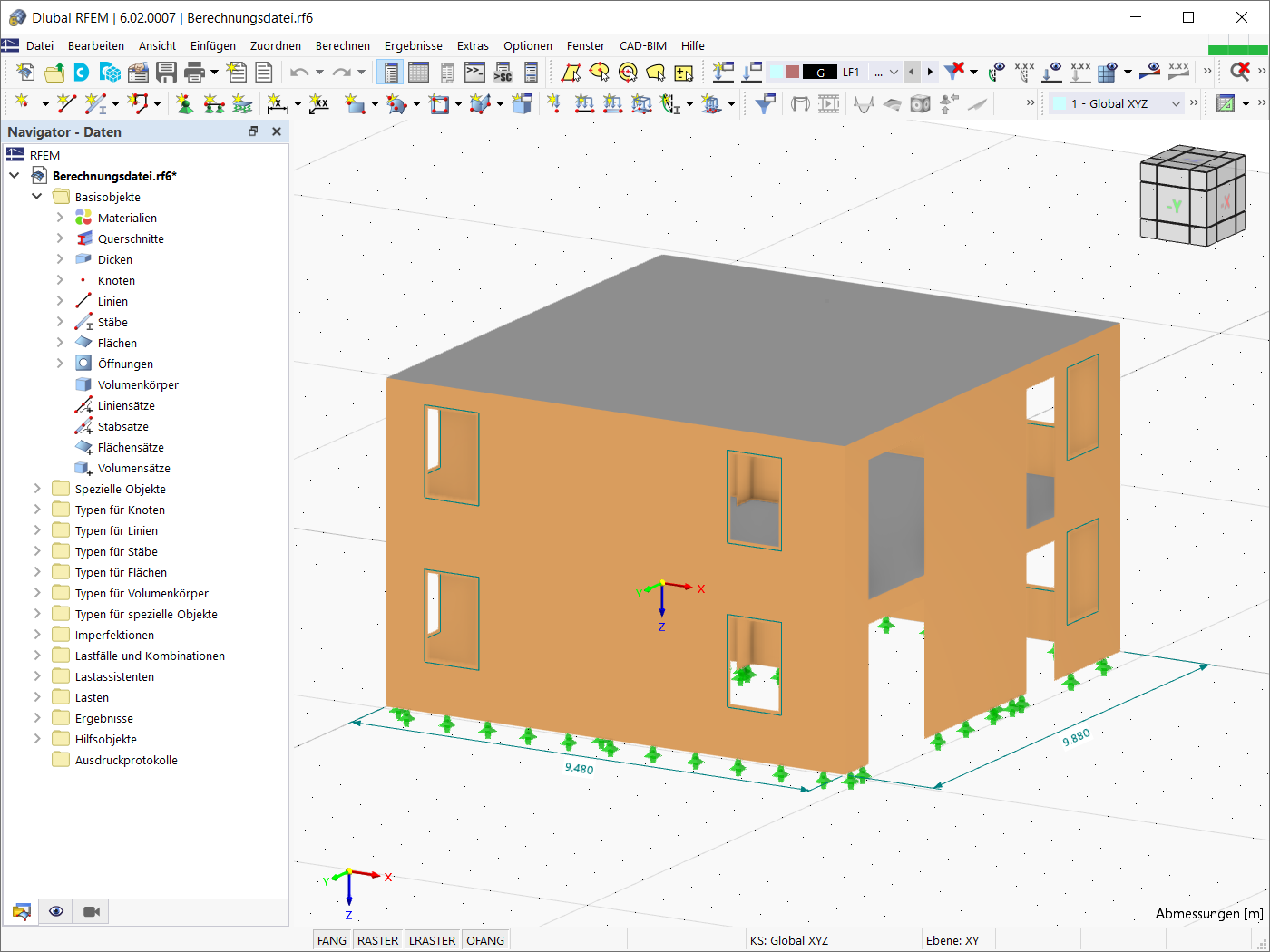Image resolution: width=1270 pixels, height=952 pixels.
Task: Click the view navigation cube
Action: pos(1191,196)
